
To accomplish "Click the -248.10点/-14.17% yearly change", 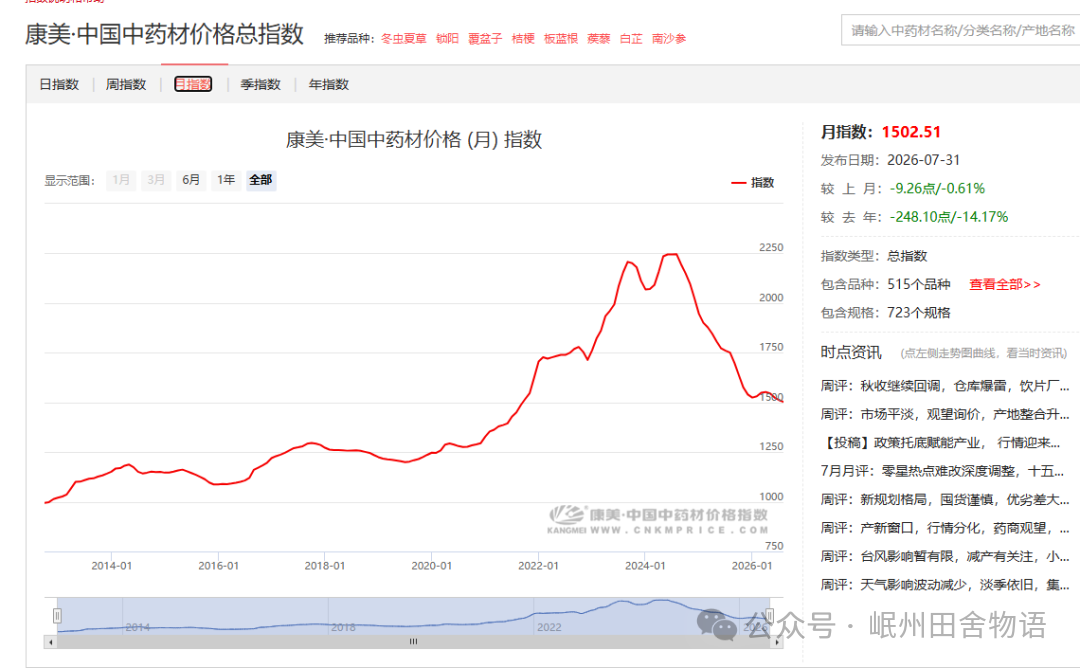I will pyautogui.click(x=948, y=217).
